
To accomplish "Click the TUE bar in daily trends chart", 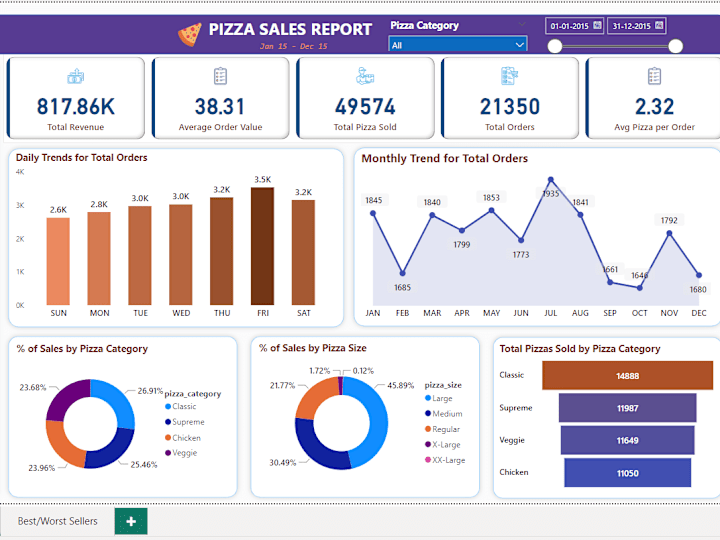I will pos(140,255).
